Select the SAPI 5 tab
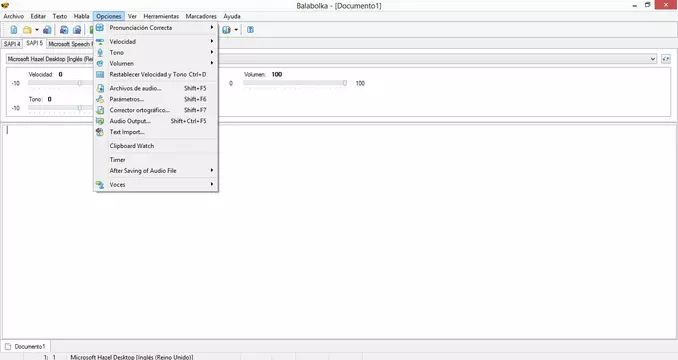This screenshot has width=678, height=360. [x=34, y=43]
